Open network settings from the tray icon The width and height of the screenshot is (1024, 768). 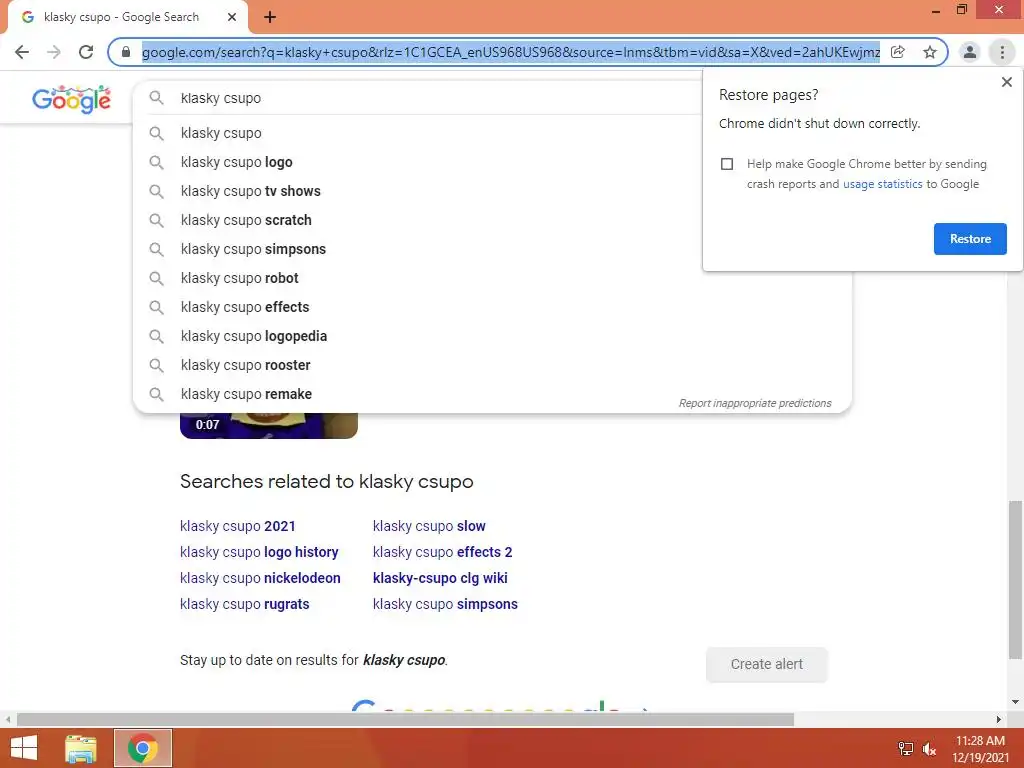905,749
